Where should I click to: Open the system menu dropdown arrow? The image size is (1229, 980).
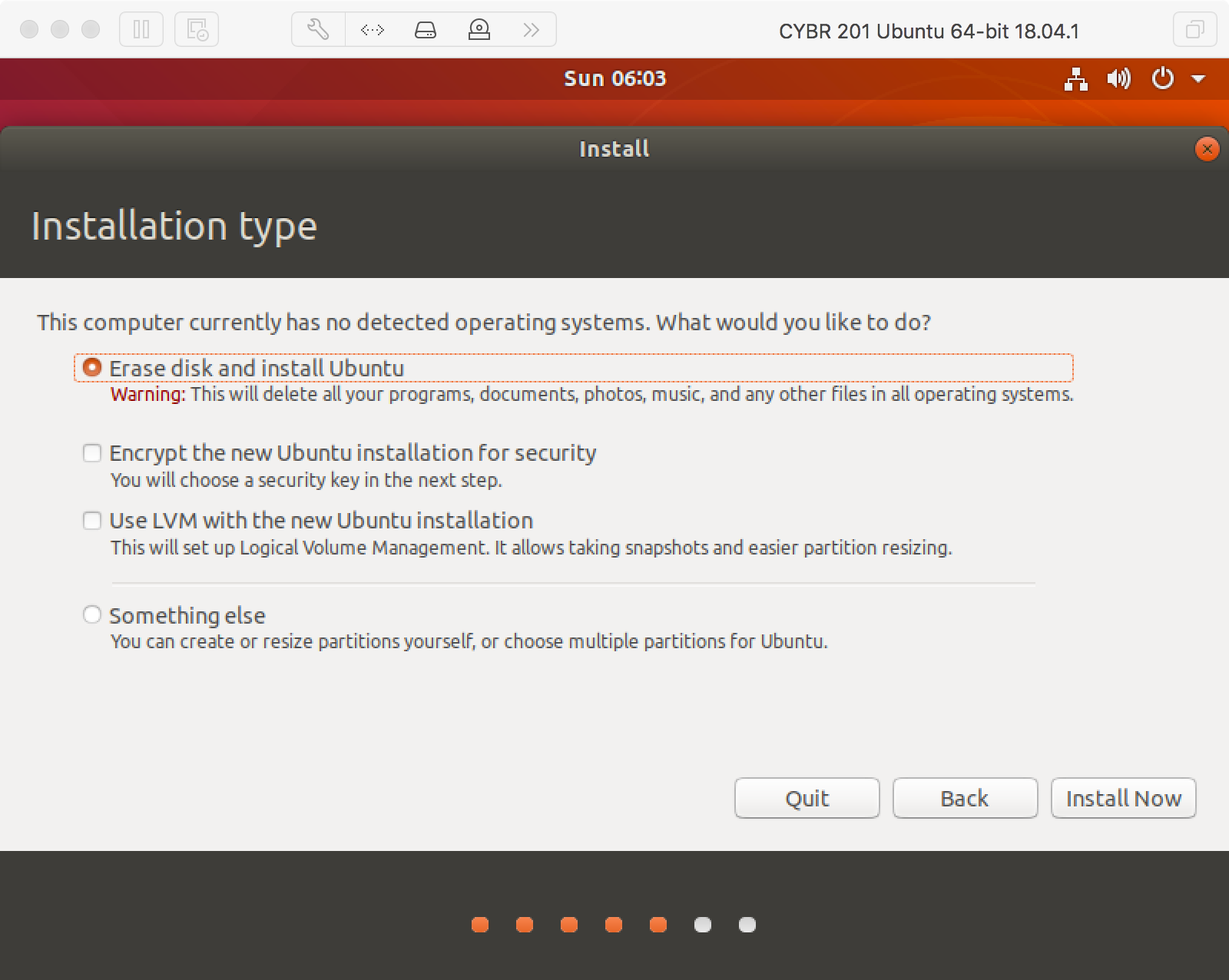(1198, 78)
